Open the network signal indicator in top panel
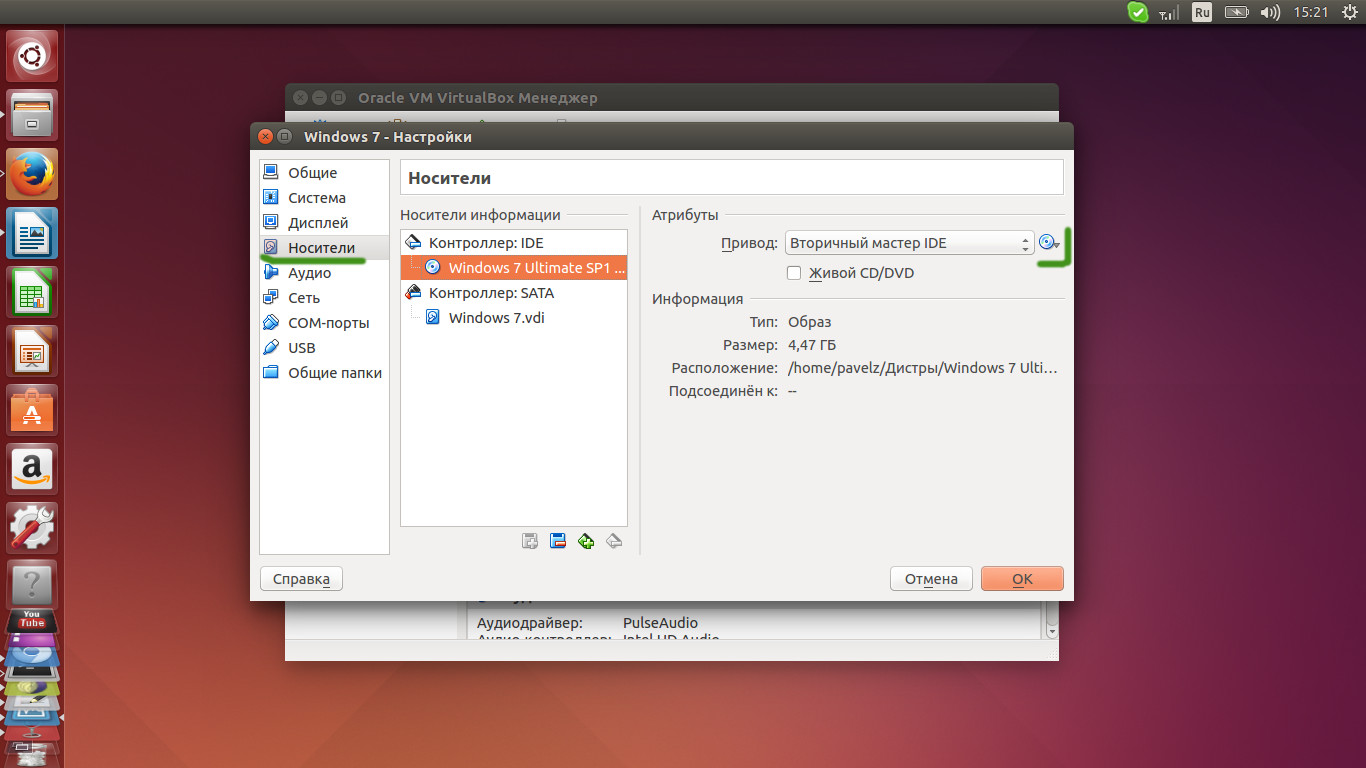1366x768 pixels. tap(1167, 13)
